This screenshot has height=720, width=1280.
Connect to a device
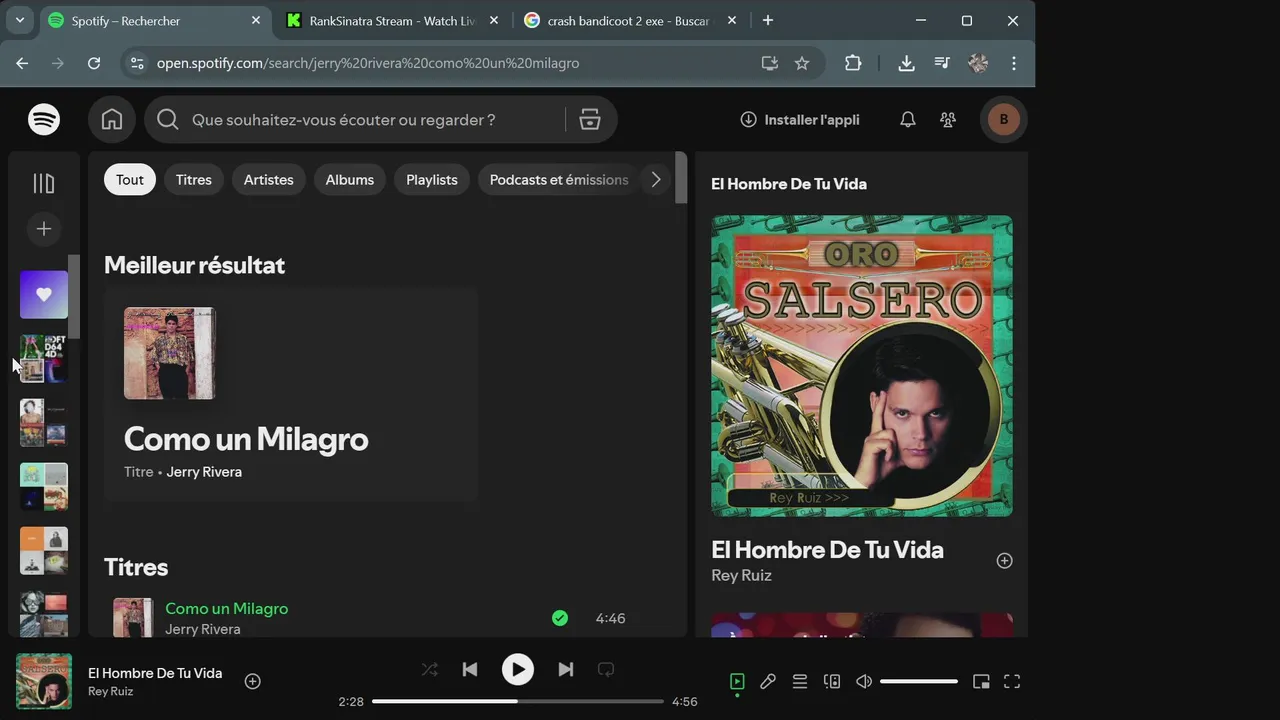(x=832, y=682)
